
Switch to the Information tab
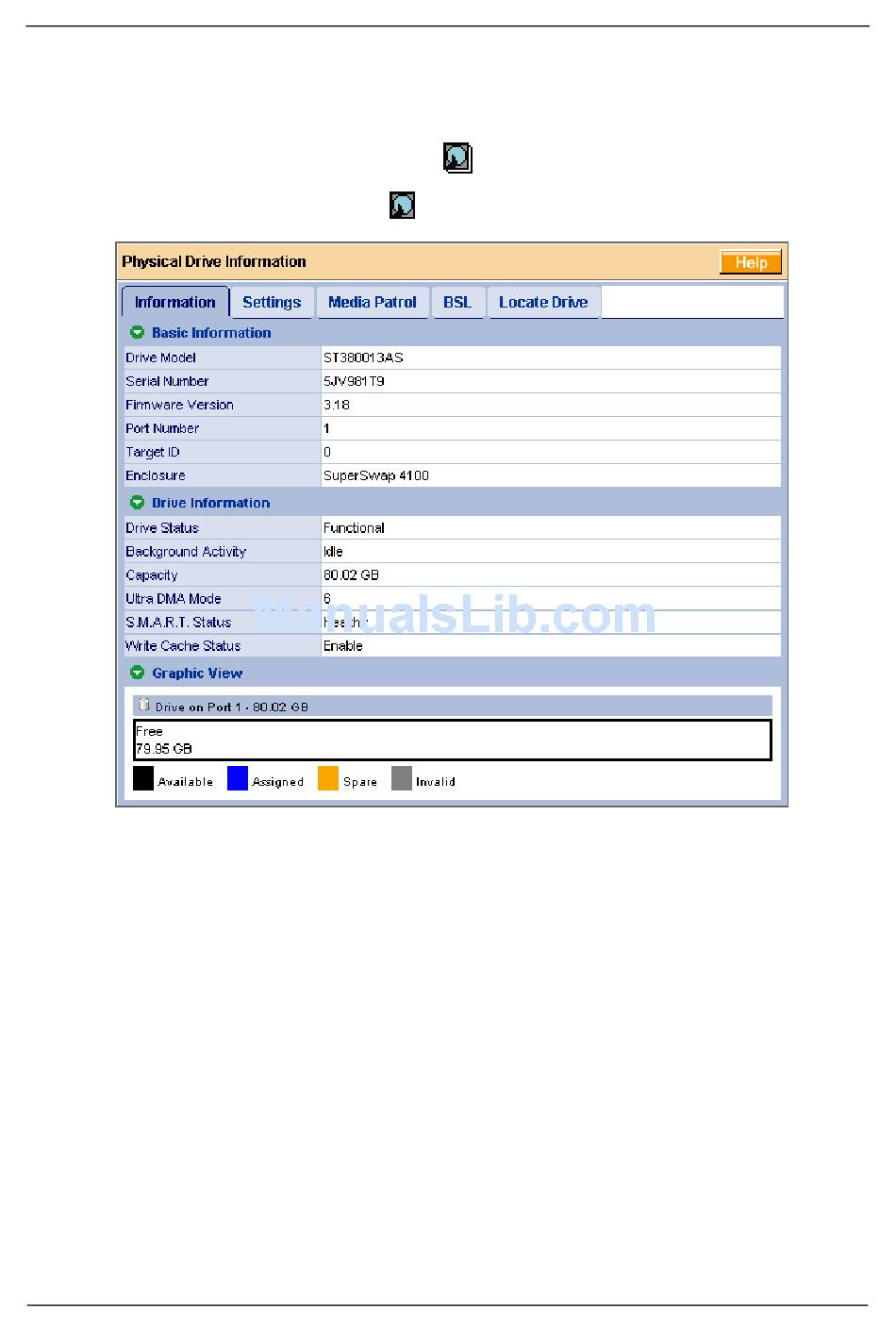coord(175,302)
